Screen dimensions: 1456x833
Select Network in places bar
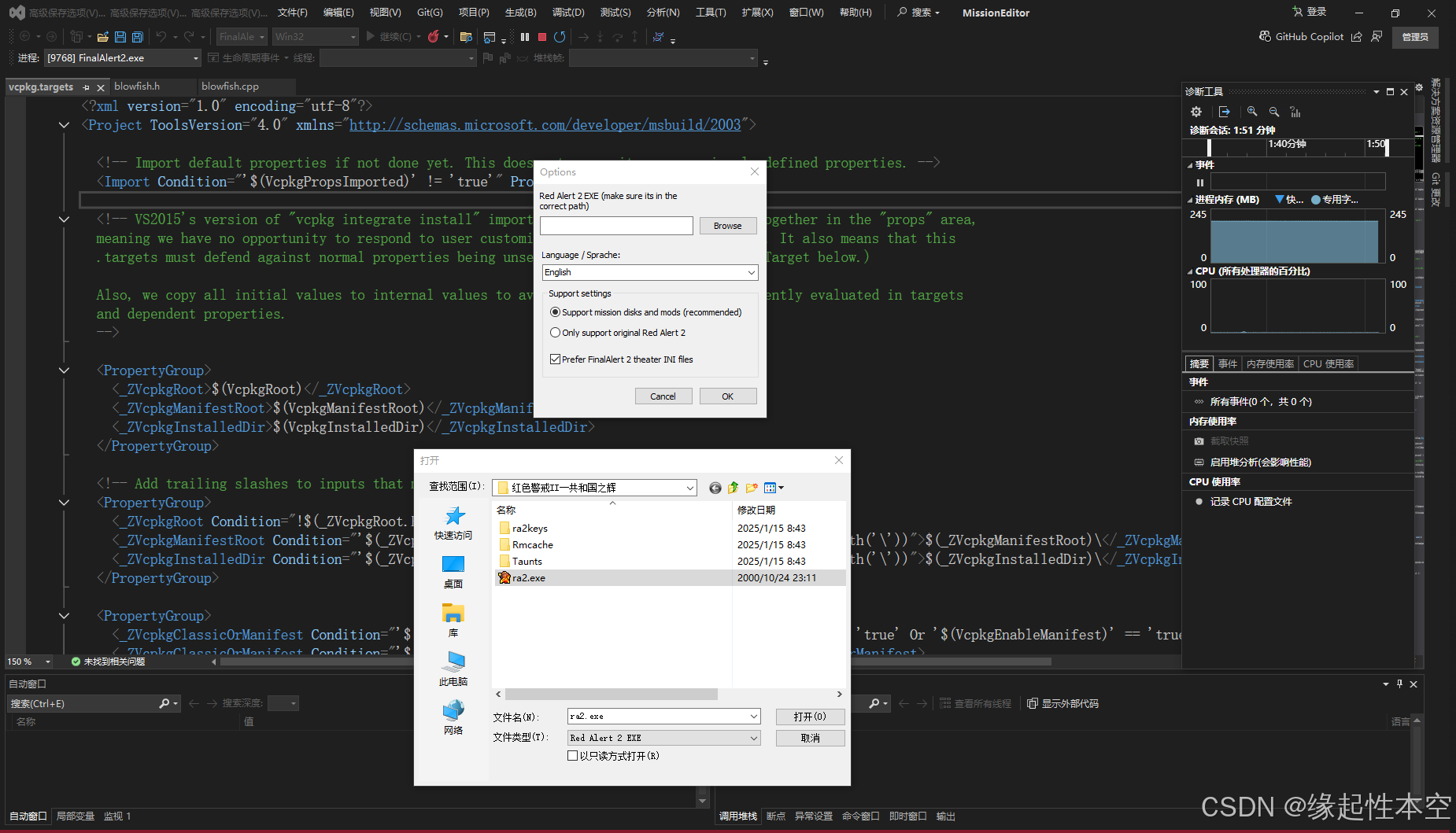coord(453,718)
